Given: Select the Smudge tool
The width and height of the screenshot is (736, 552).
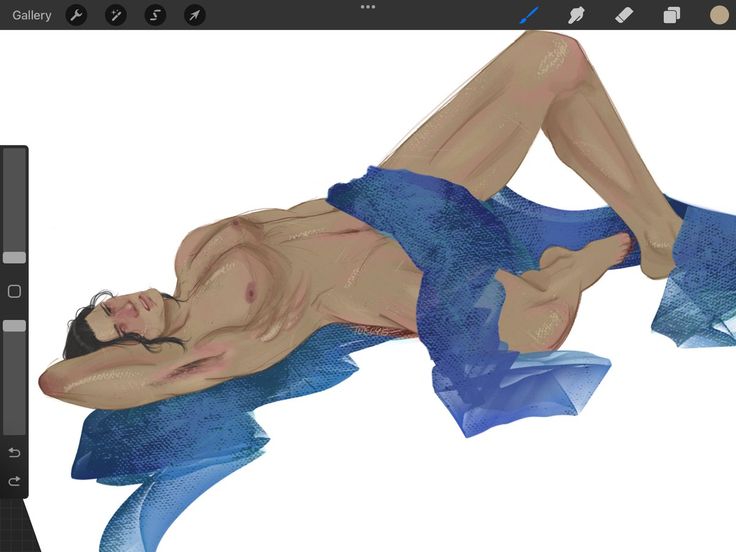Looking at the screenshot, I should point(576,15).
